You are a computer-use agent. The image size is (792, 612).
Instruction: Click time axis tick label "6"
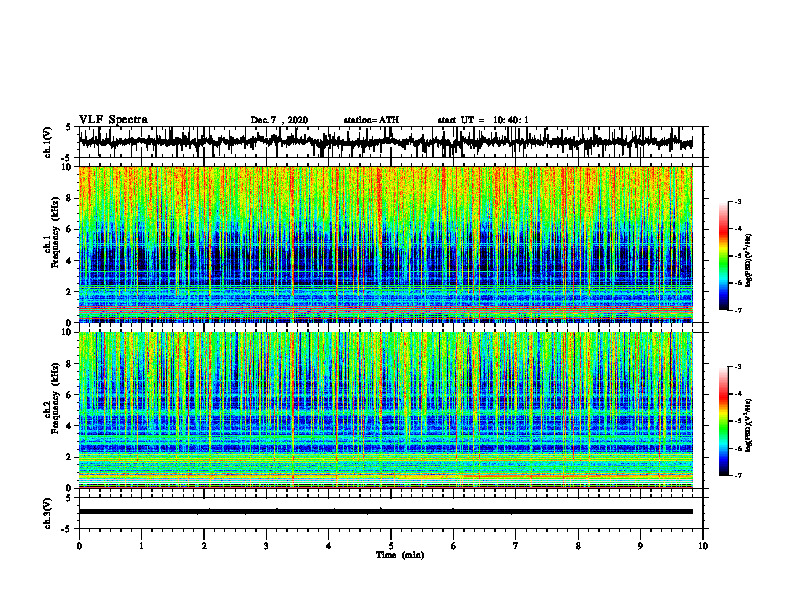pyautogui.click(x=453, y=546)
